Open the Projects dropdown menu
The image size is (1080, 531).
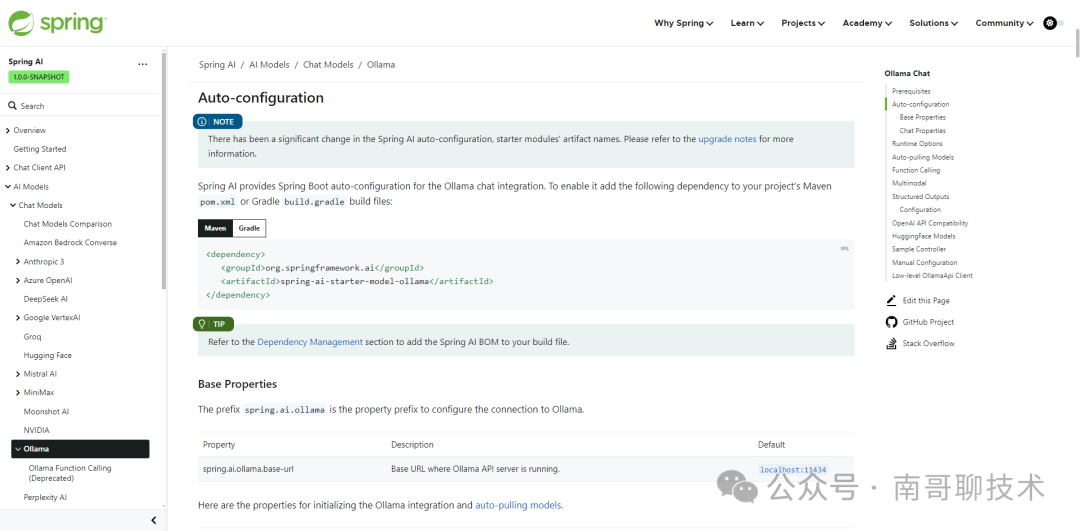coord(803,23)
